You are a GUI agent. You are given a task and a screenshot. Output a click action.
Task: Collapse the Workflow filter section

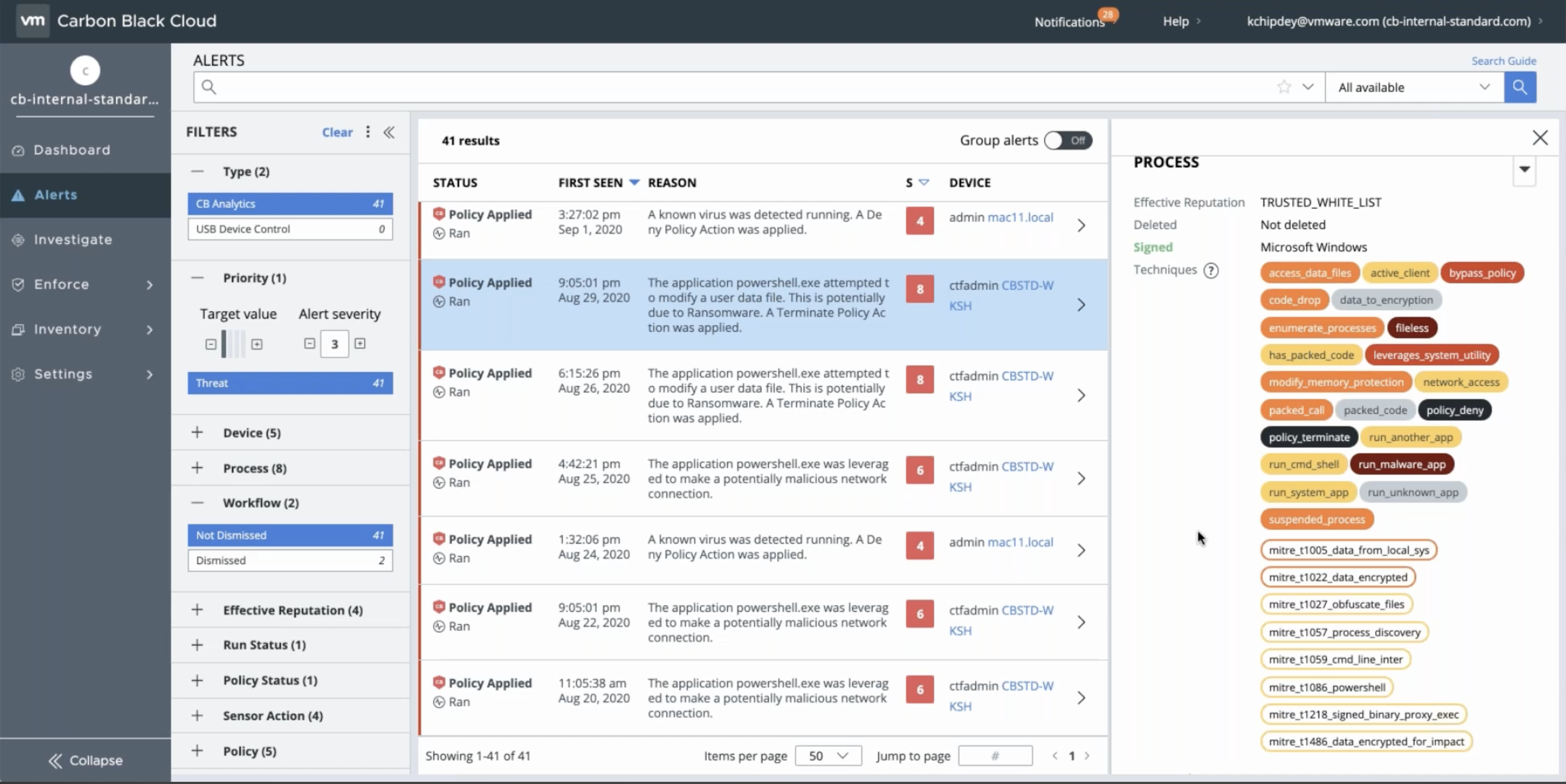(x=197, y=503)
